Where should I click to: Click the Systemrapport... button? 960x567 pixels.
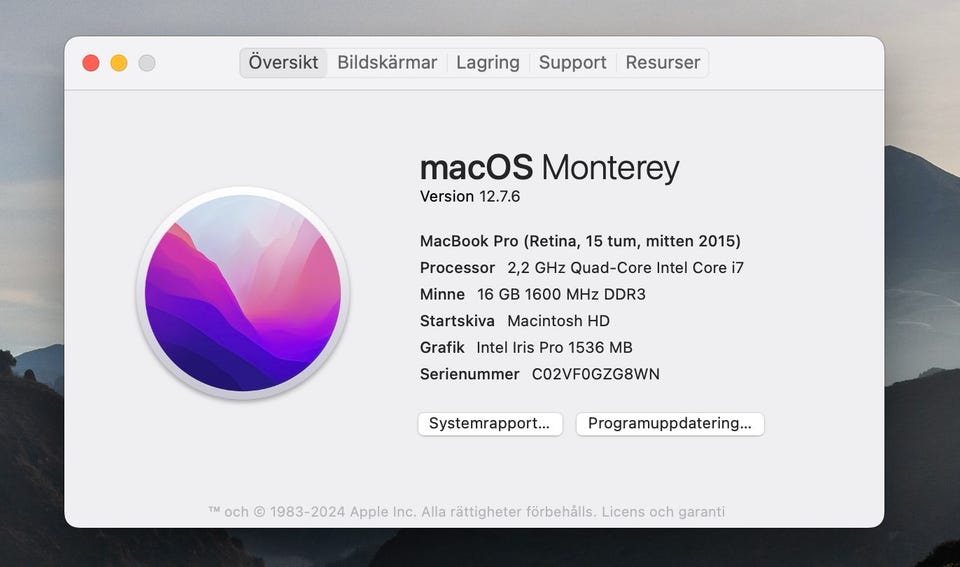click(x=490, y=424)
